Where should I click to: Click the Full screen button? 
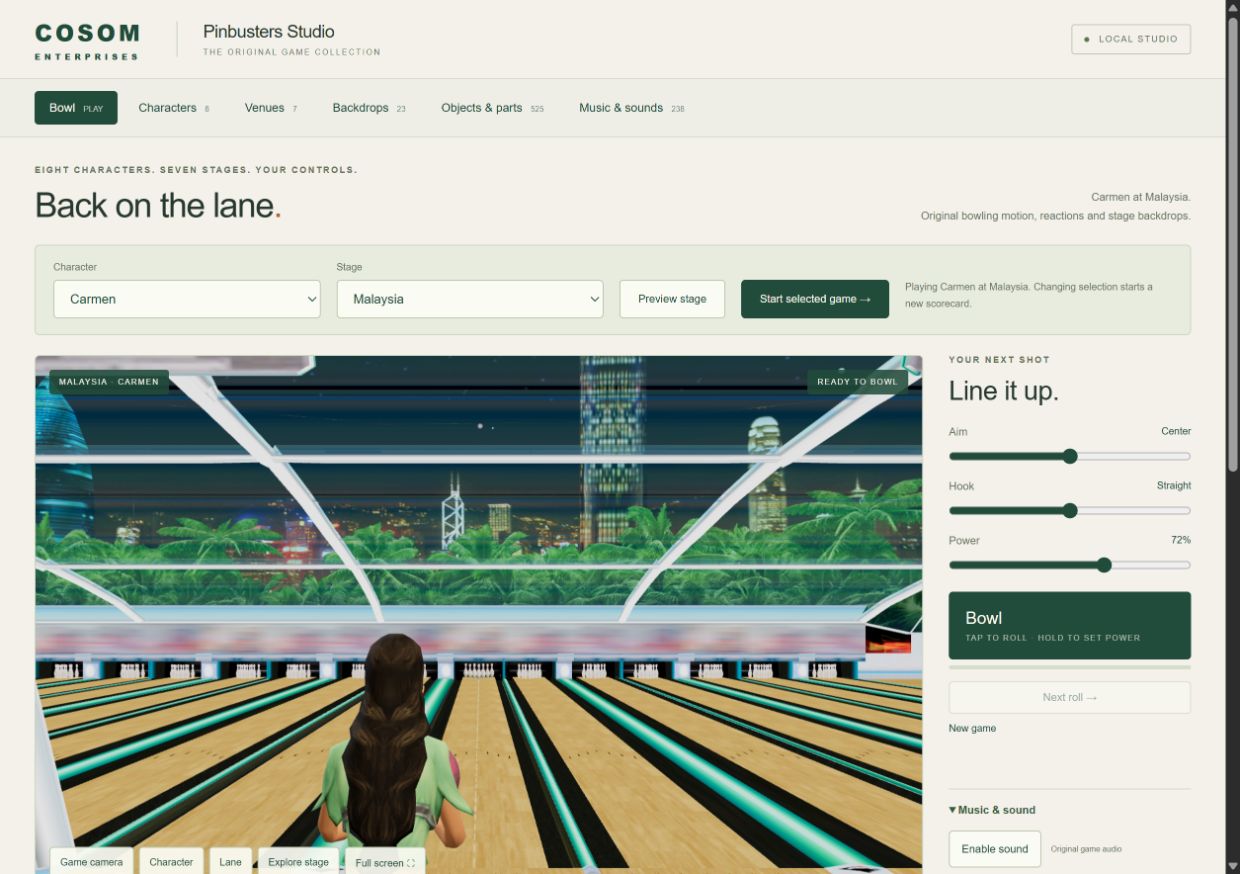pyautogui.click(x=385, y=862)
